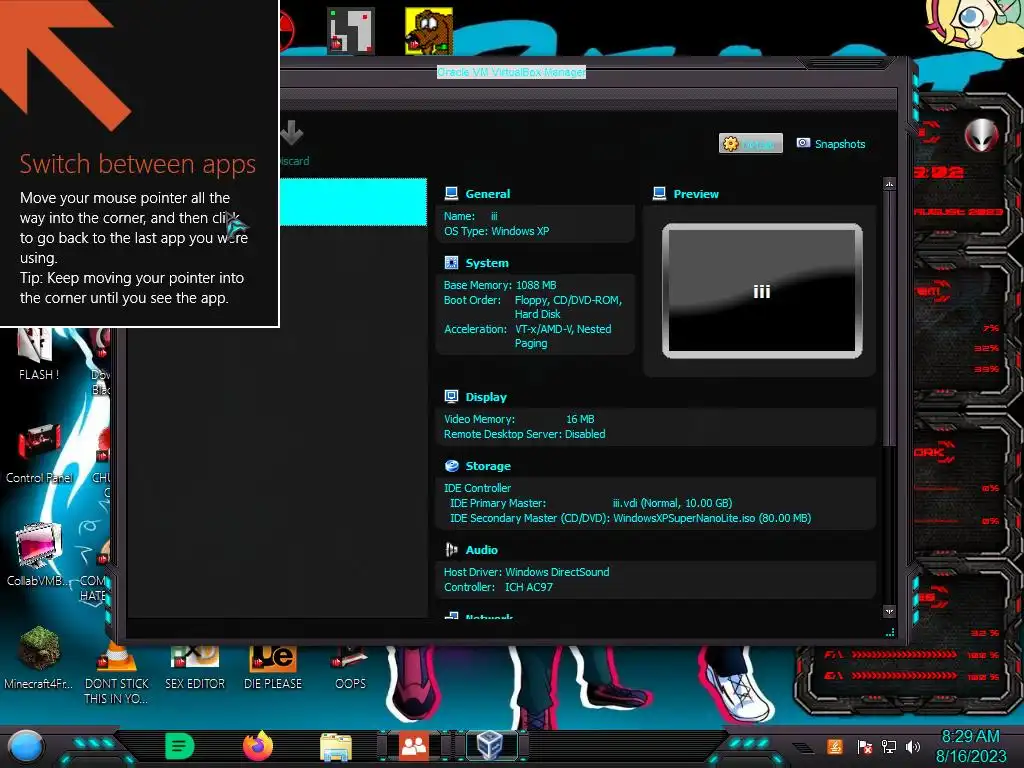1024x768 pixels.
Task: Select the highlighted cyan VM list entry
Action: (x=353, y=202)
